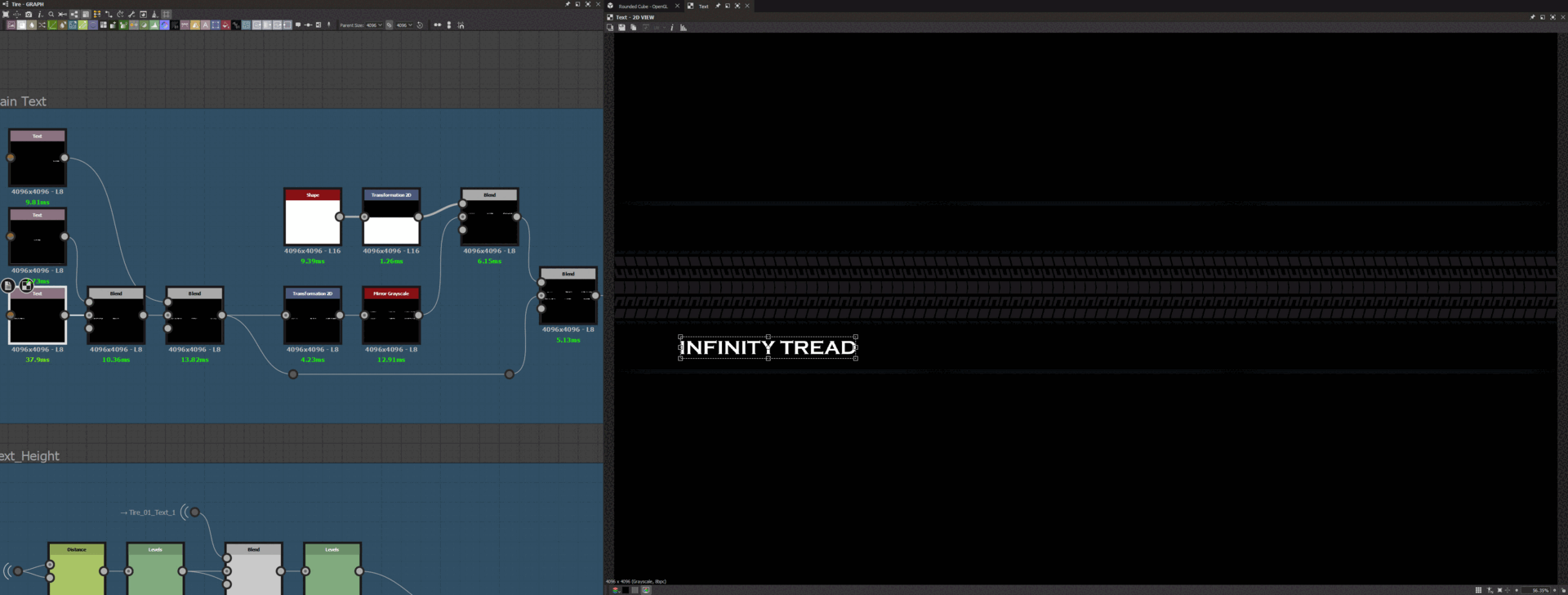Toggle the parent size link ratio button
Viewport: 1568px width, 595px height.
(390, 25)
